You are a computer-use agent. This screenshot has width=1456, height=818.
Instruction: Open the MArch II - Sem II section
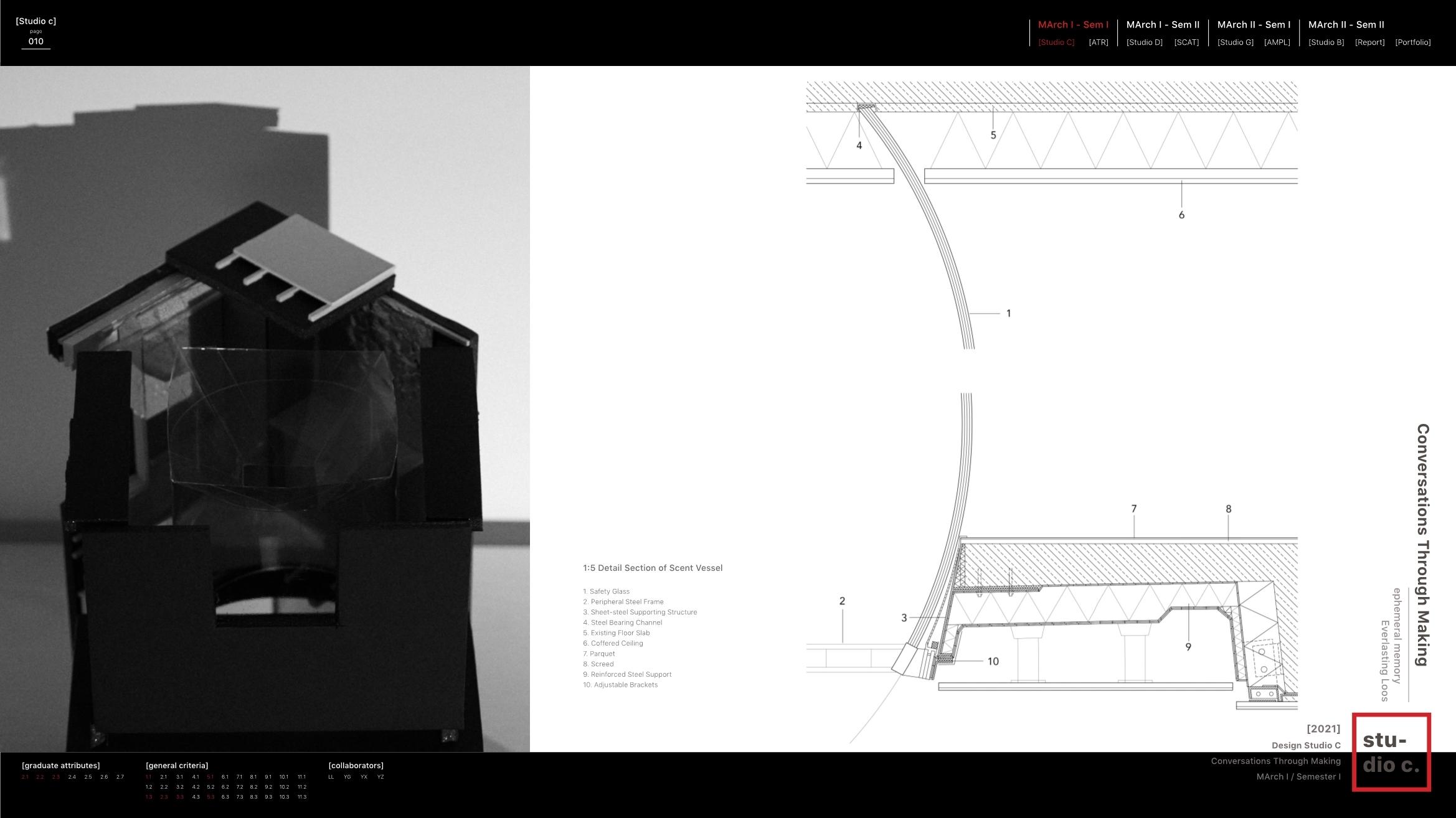coord(1346,25)
